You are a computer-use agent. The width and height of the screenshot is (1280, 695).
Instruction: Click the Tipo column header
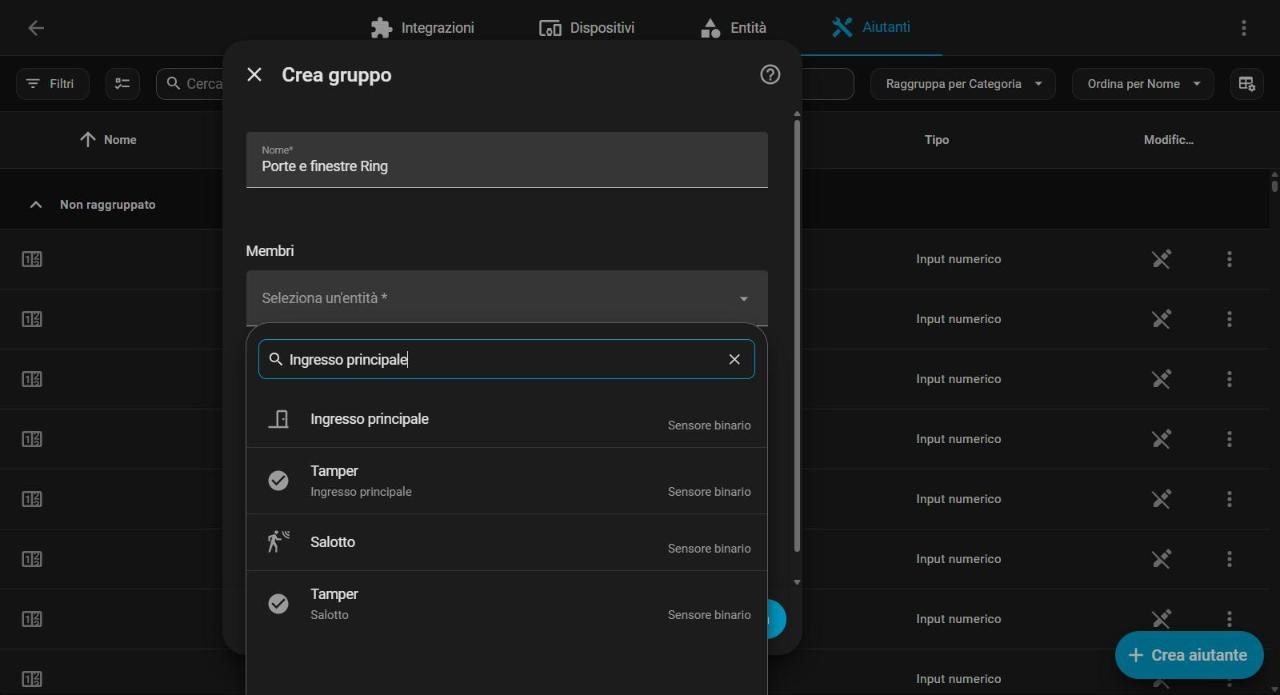coord(937,140)
